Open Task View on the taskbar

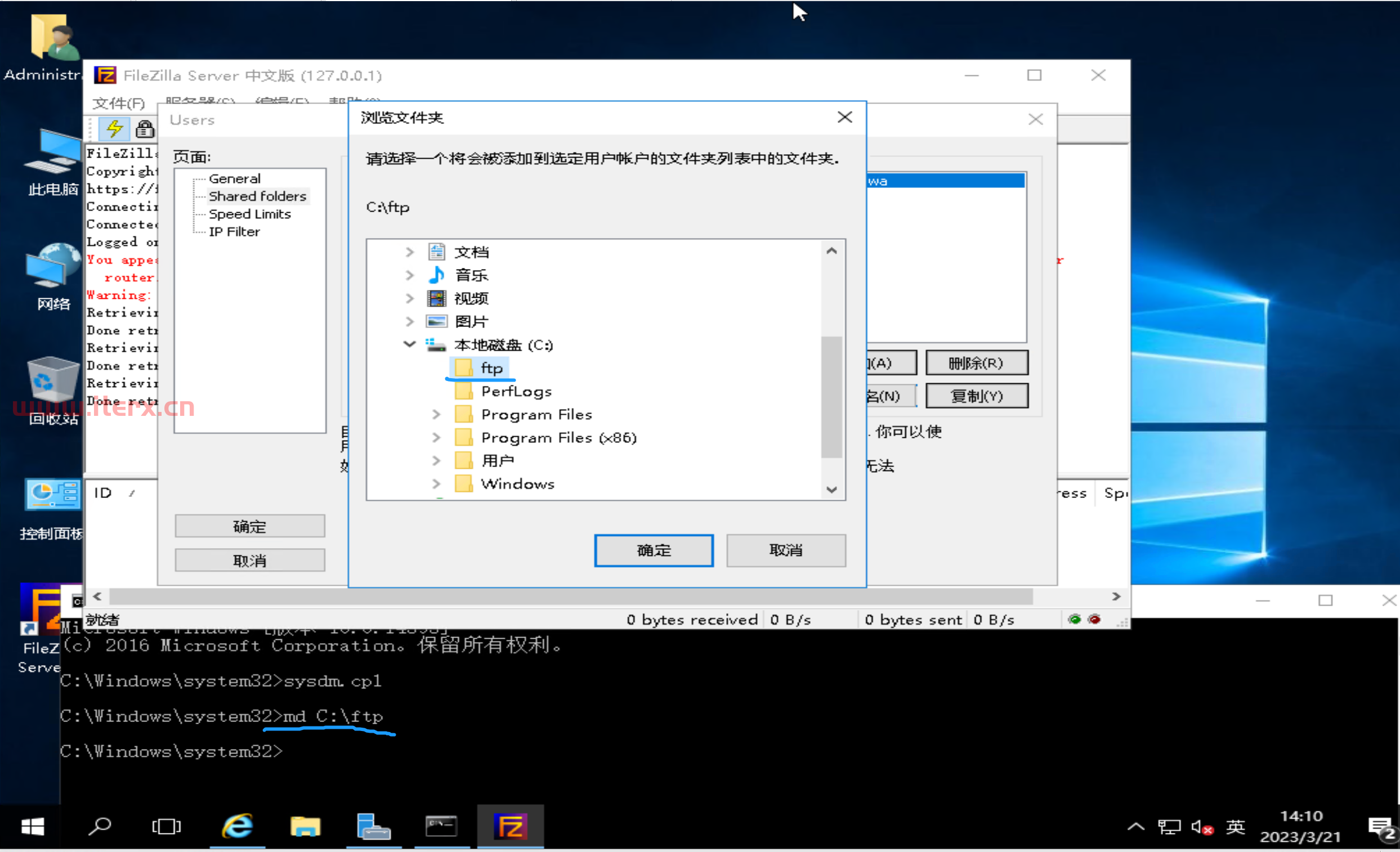[167, 827]
